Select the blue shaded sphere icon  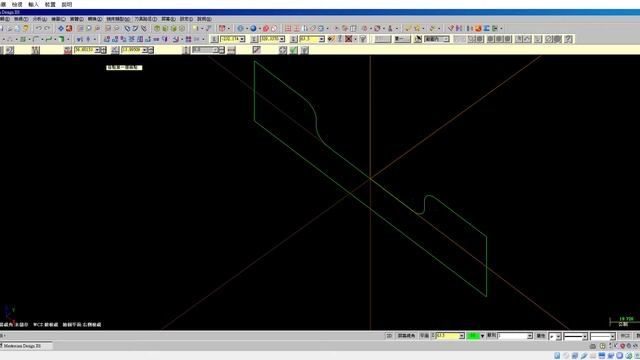coord(253,28)
